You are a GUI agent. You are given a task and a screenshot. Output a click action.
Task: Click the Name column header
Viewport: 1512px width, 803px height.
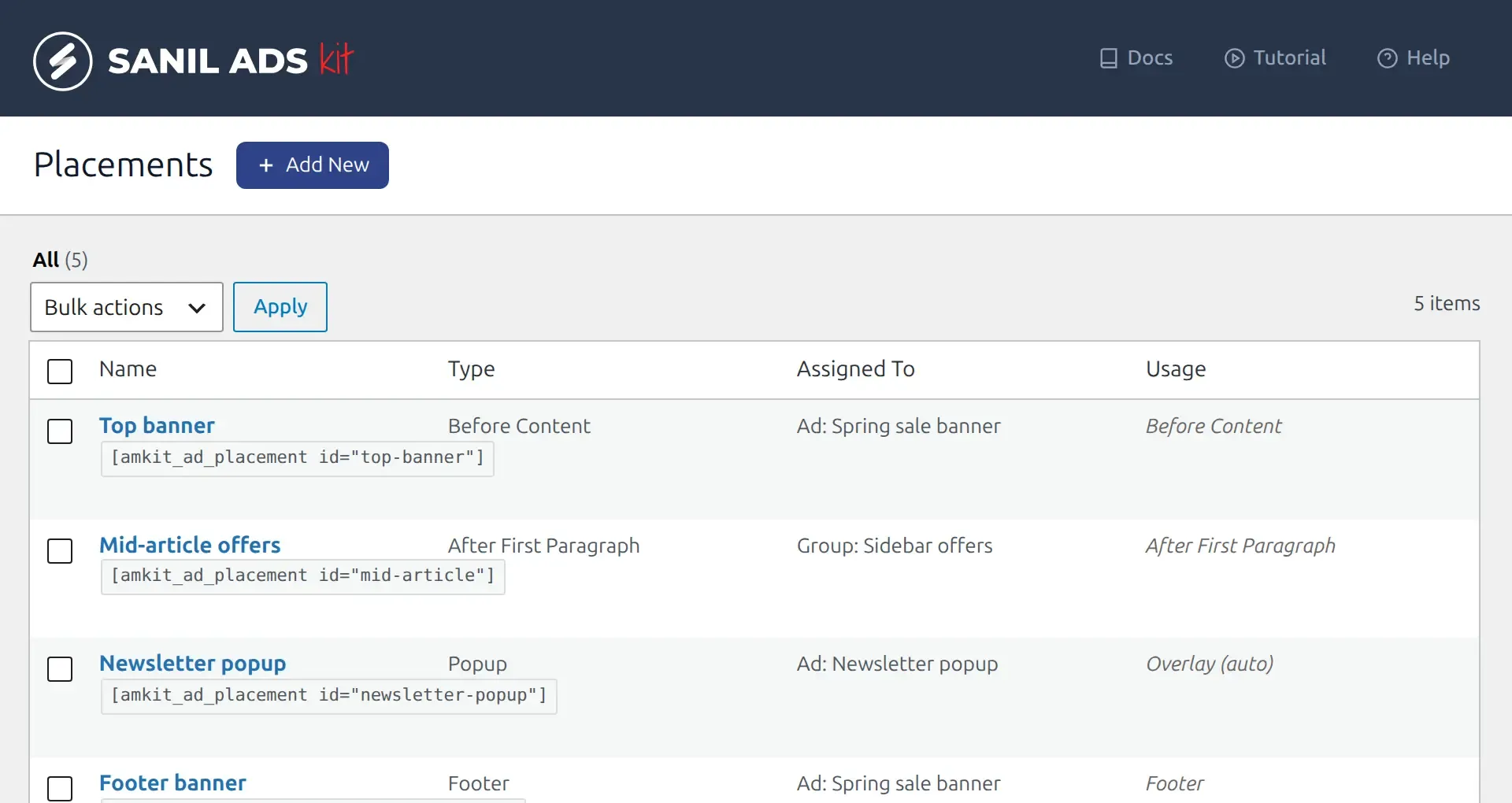coord(128,369)
